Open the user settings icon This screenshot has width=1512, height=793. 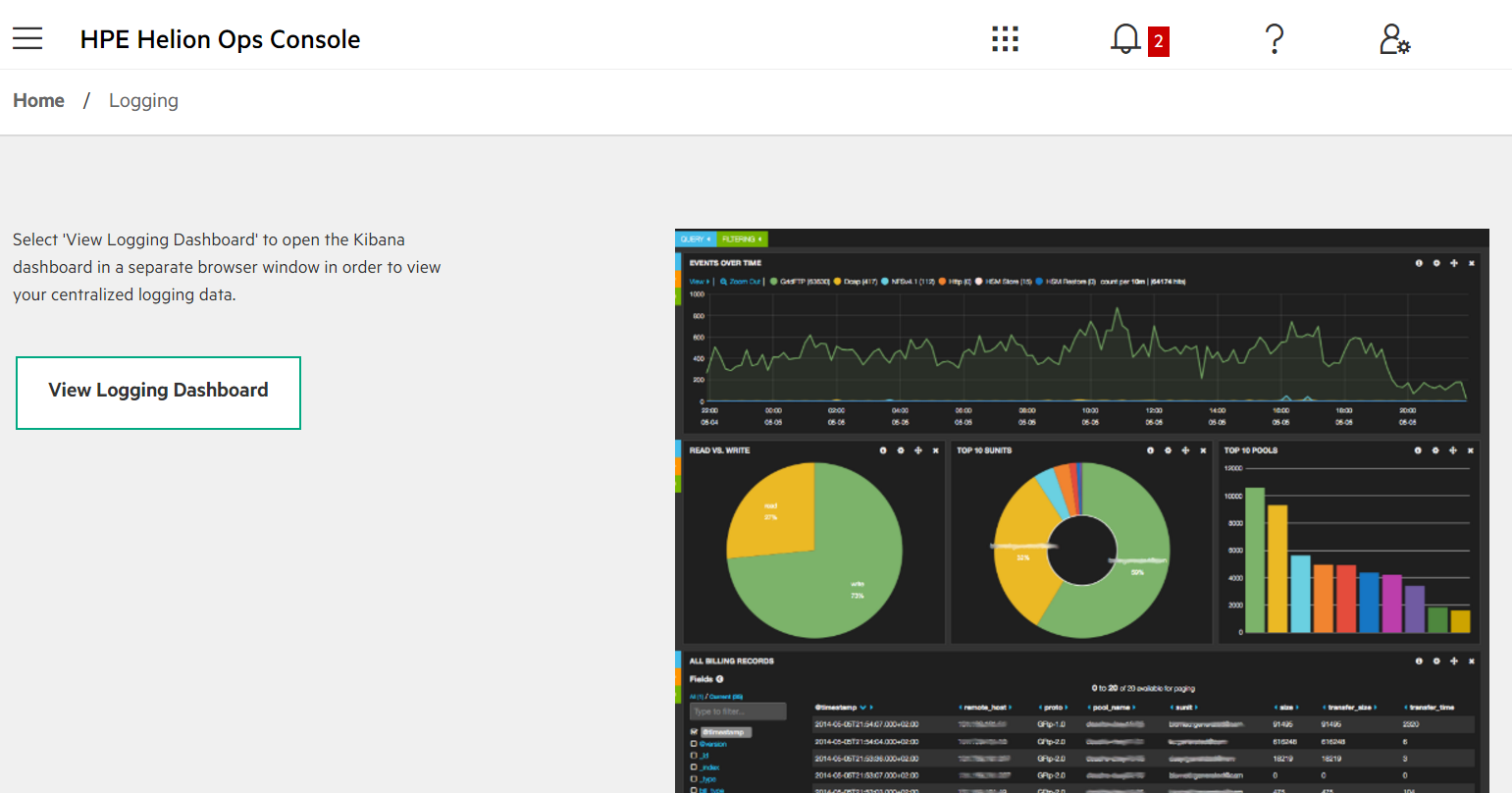[1394, 39]
